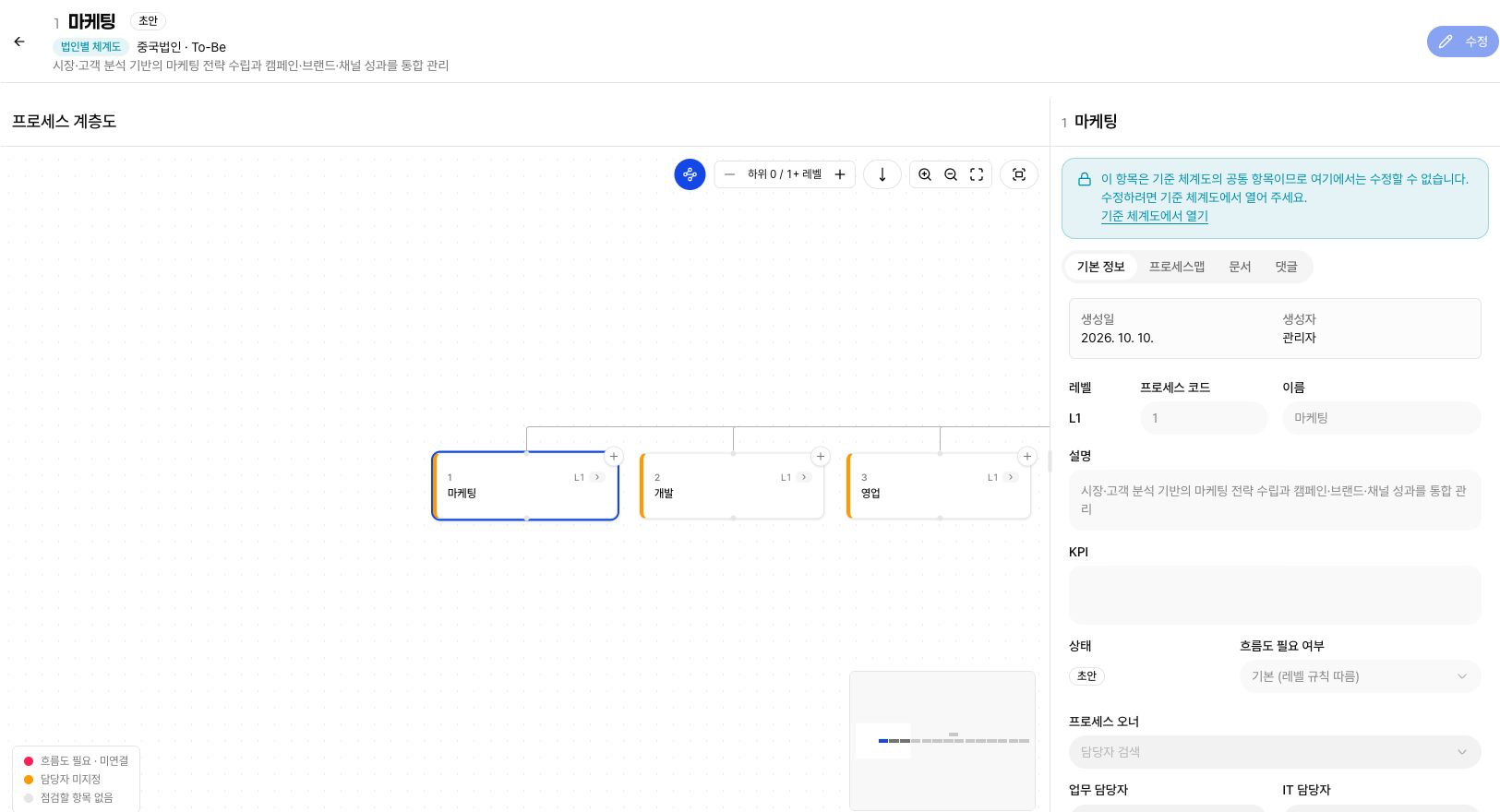Click the 법인별 체계도 tag in header
The image size is (1500, 812).
coord(90,46)
